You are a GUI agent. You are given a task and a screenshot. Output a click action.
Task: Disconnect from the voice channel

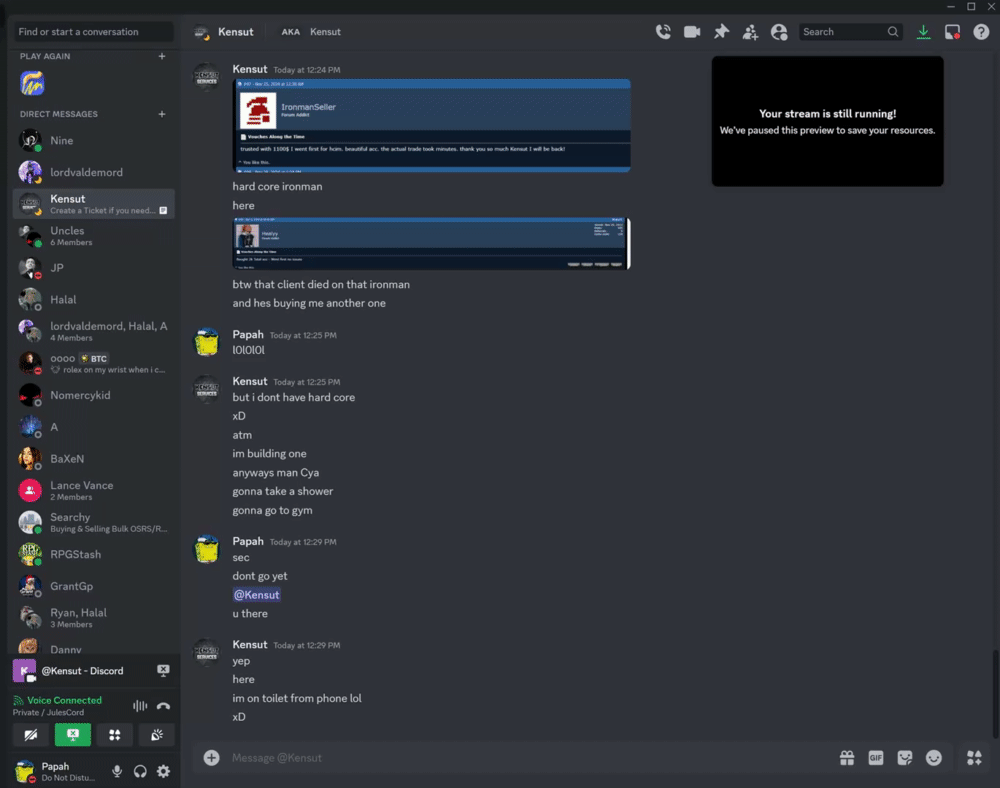tap(164, 706)
